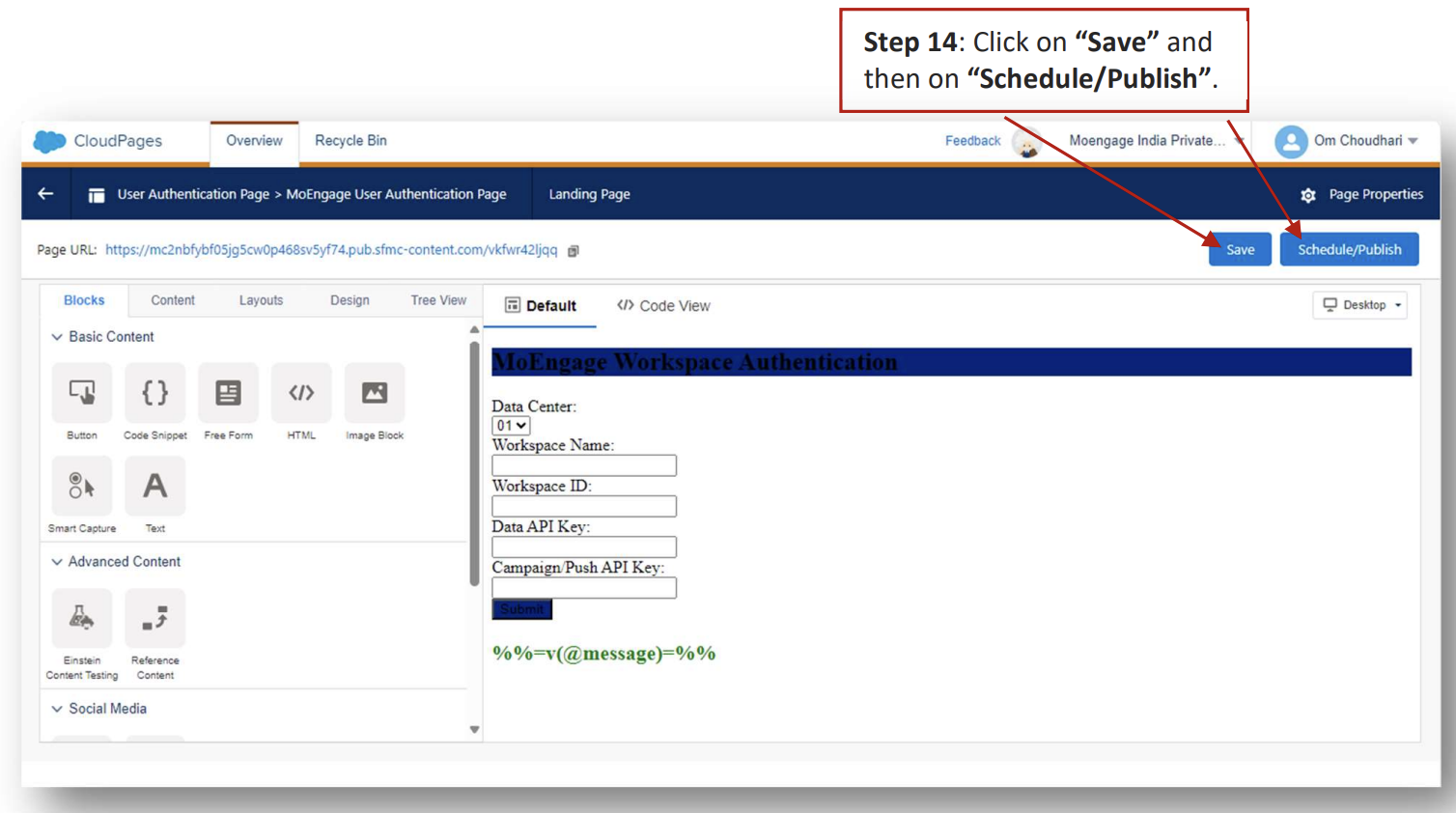Click the CloudPages title text

118,141
